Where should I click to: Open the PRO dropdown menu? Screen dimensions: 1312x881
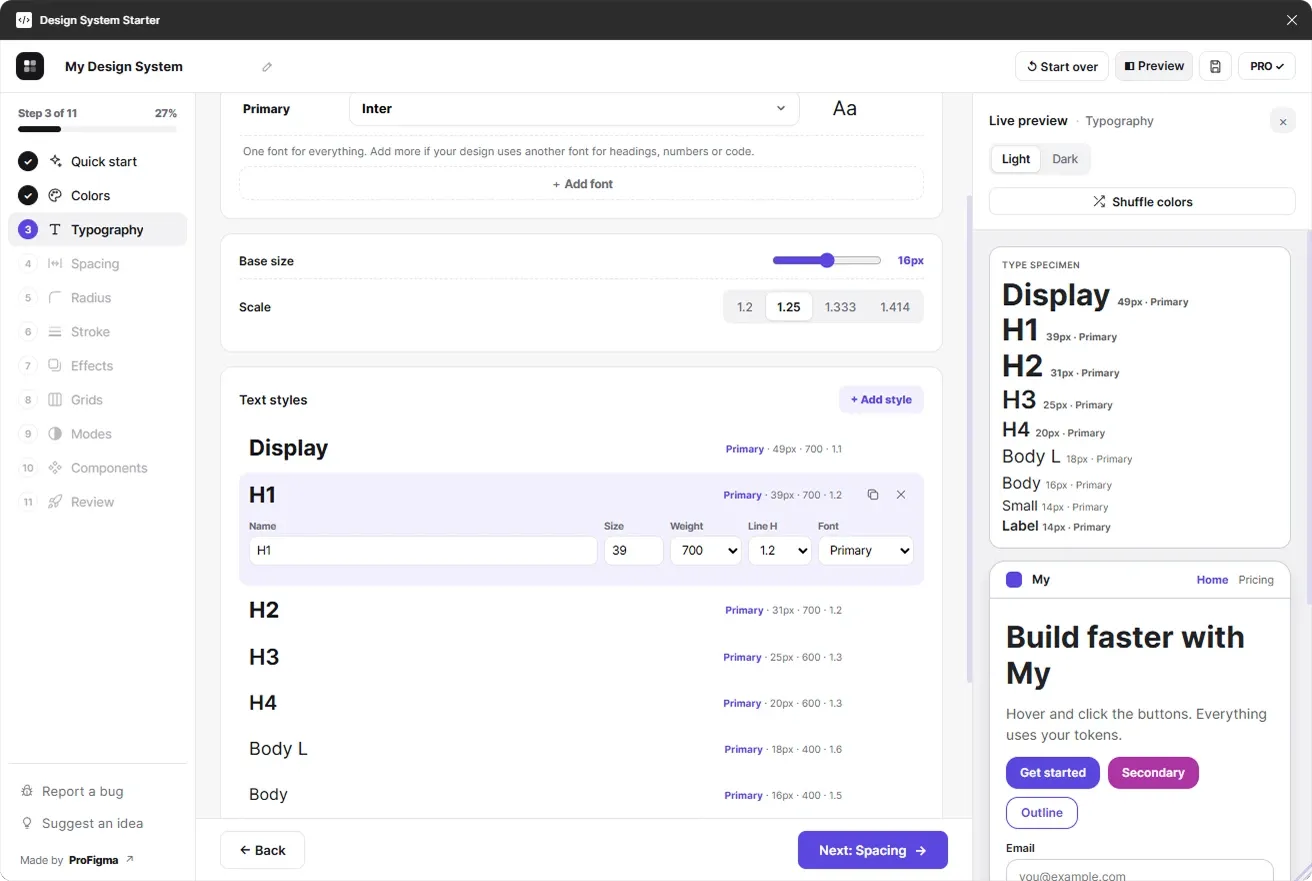click(x=1267, y=66)
